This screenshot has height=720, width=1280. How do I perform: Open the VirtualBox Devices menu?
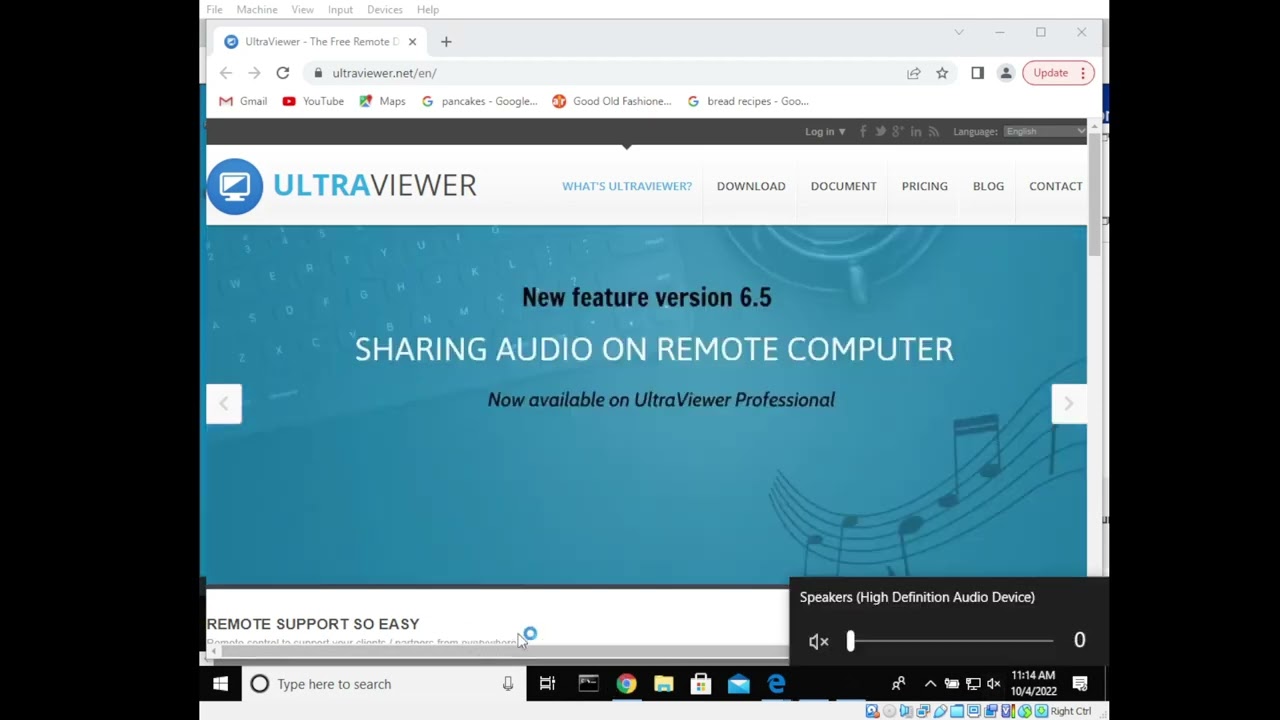pos(385,9)
